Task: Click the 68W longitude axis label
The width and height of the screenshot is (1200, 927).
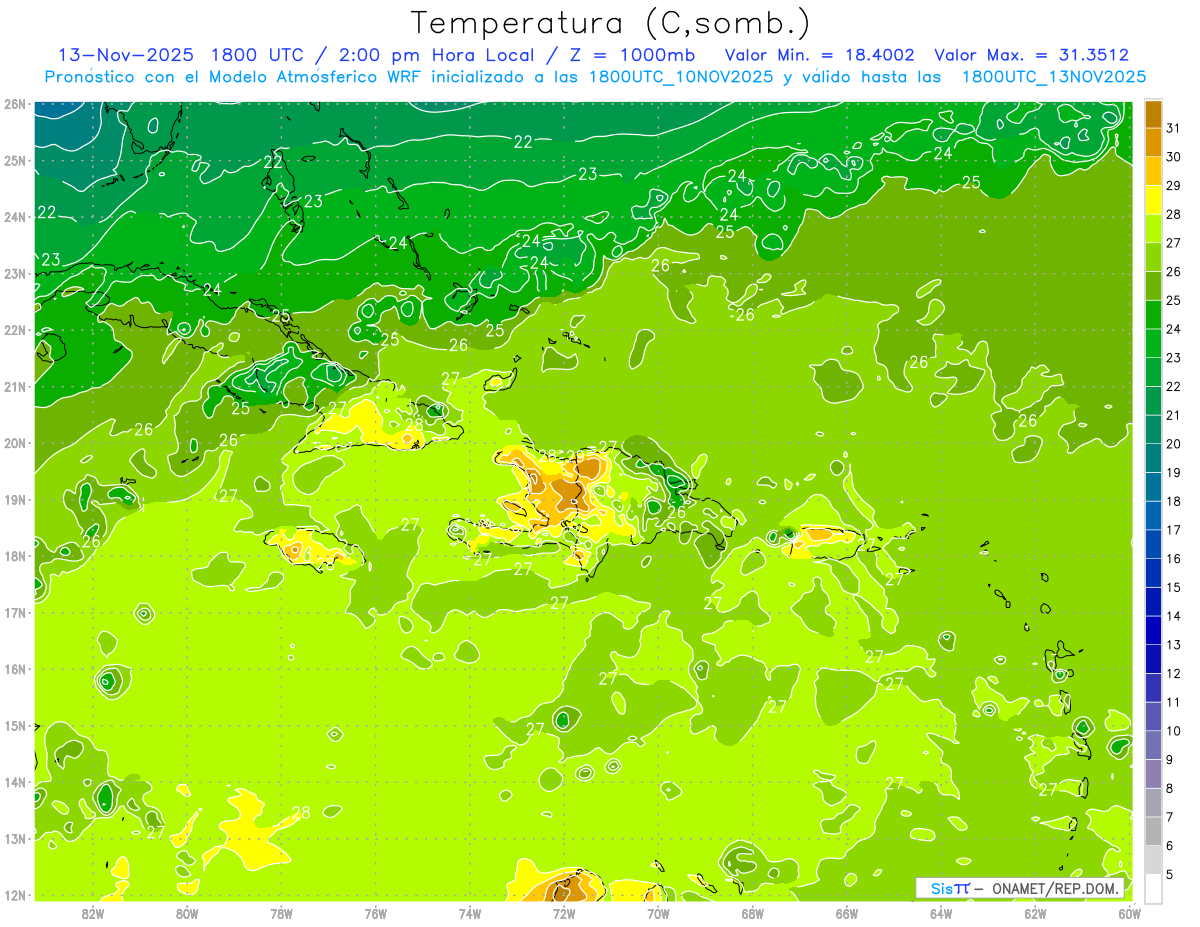Action: (x=753, y=913)
